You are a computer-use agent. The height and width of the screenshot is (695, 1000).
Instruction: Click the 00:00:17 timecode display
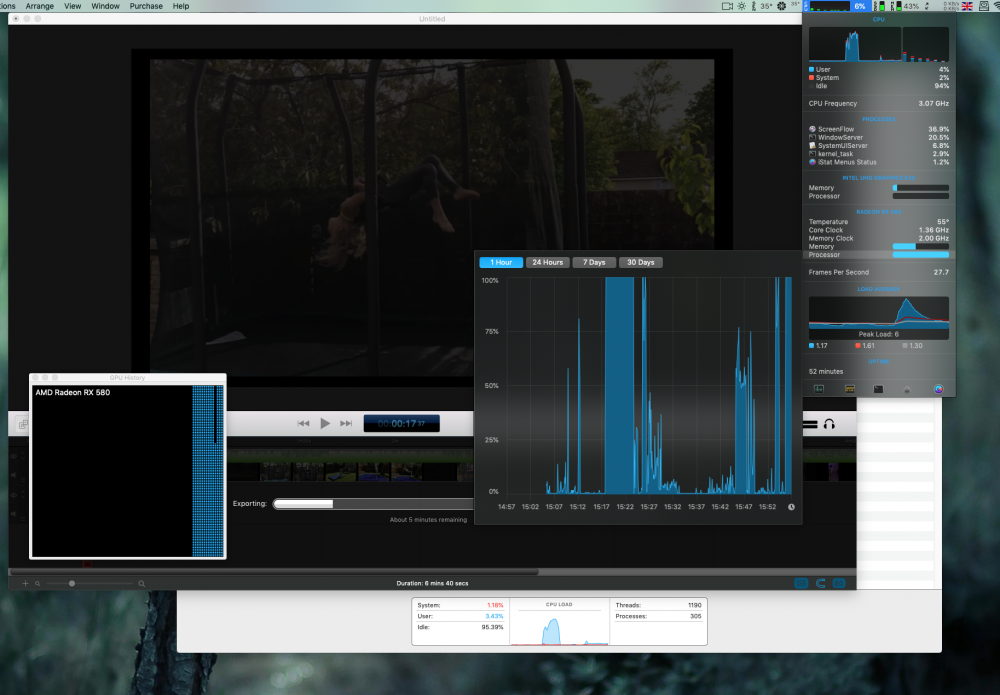(x=402, y=423)
